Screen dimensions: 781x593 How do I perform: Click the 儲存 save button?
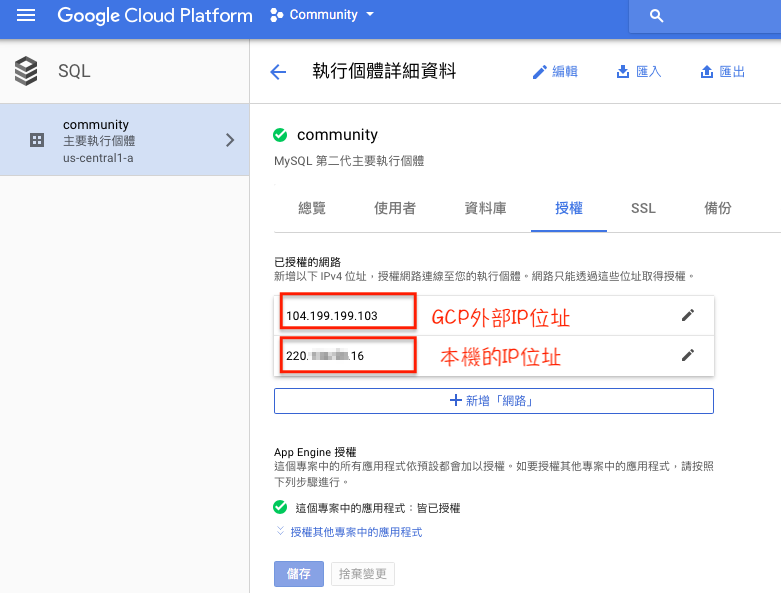(299, 574)
